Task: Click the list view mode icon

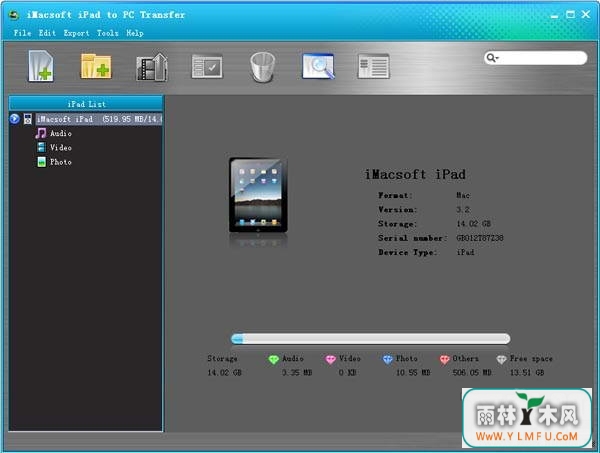Action: coord(373,67)
